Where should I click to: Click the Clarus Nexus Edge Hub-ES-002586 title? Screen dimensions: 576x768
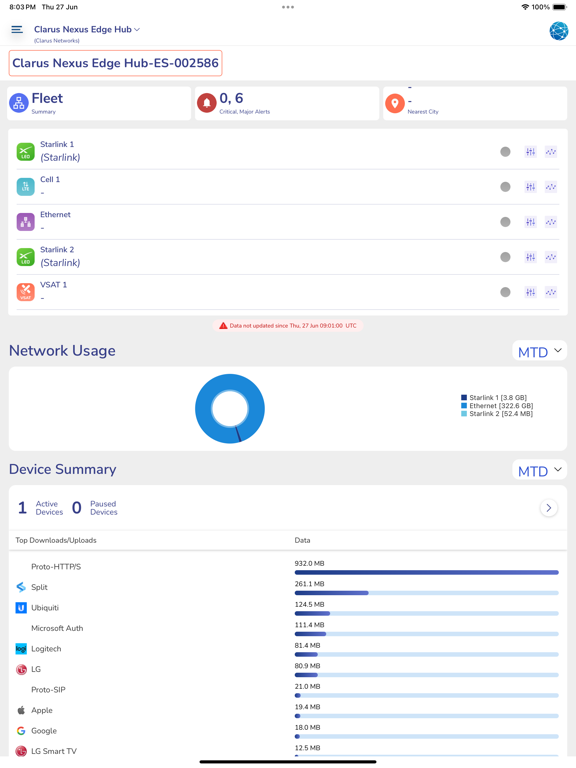click(x=116, y=63)
